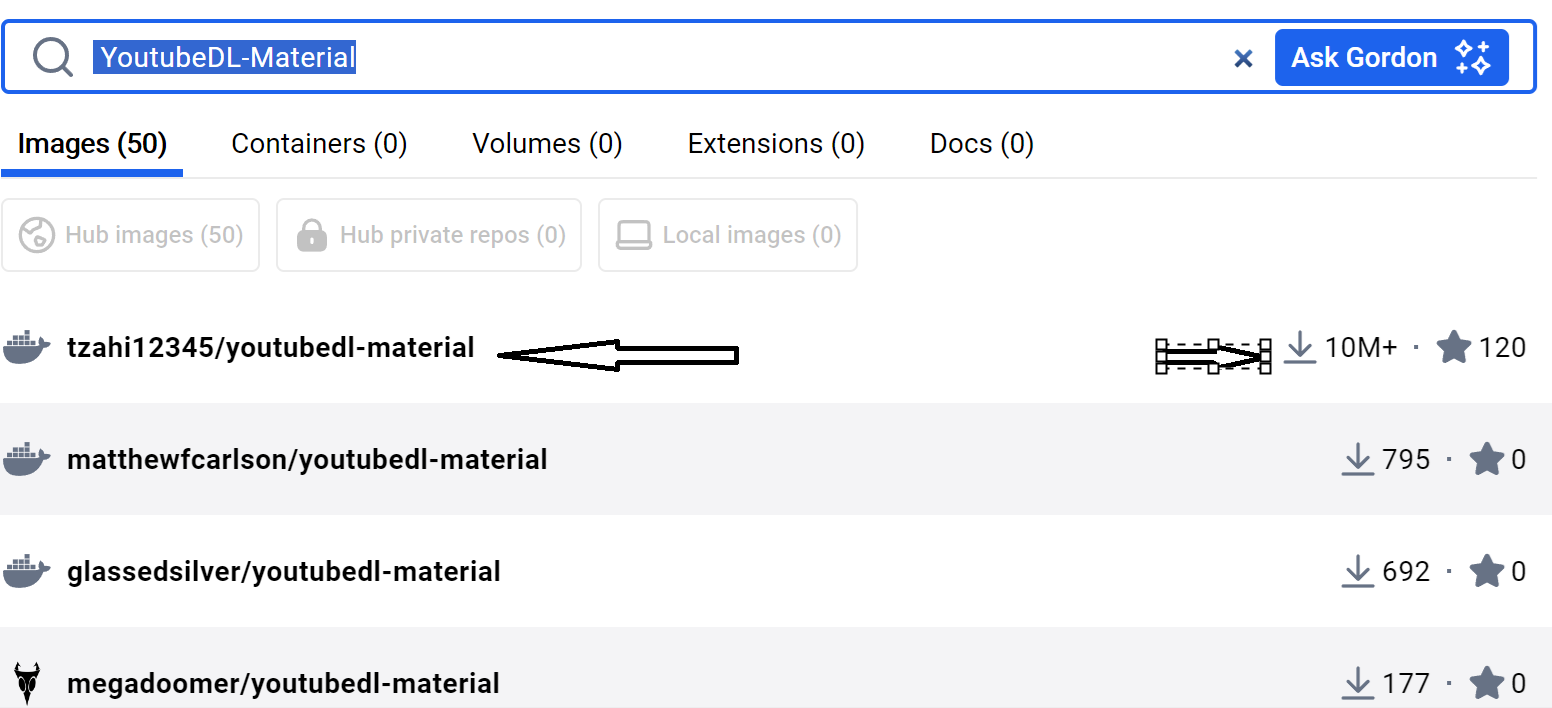Image resolution: width=1552 pixels, height=708 pixels.
Task: Click the download icon next to 177
Action: point(1357,684)
